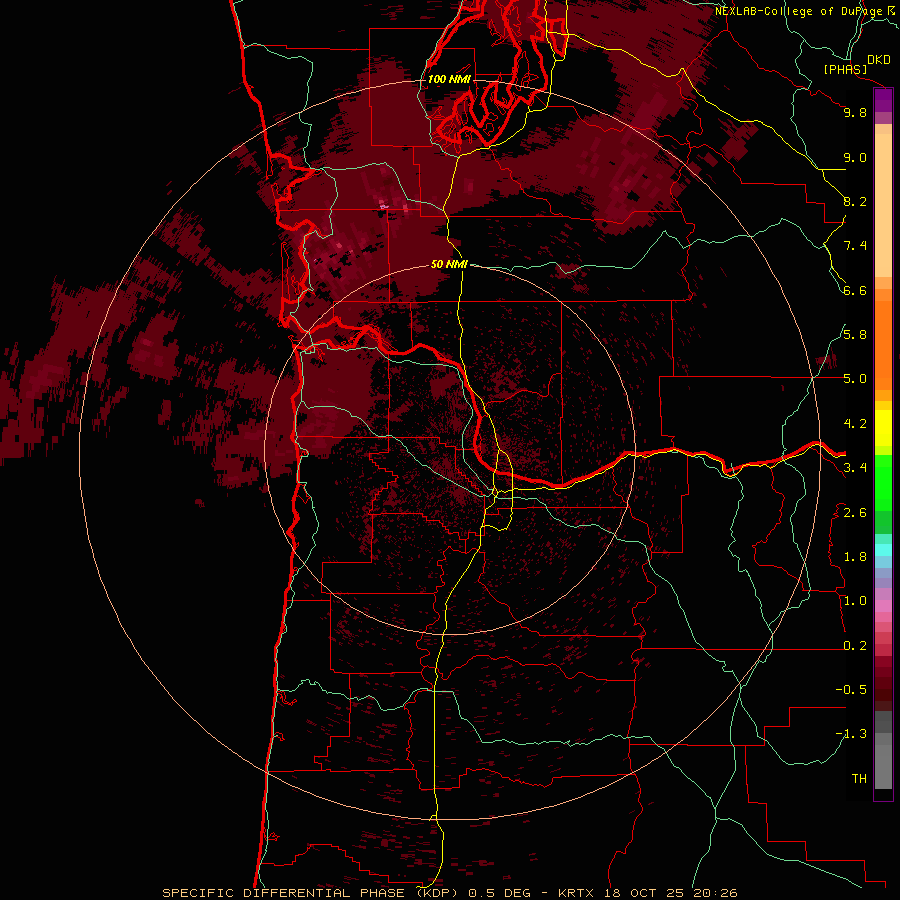Screen dimensions: 900x900
Task: Click the 50 NMI range ring label
Action: click(x=449, y=264)
